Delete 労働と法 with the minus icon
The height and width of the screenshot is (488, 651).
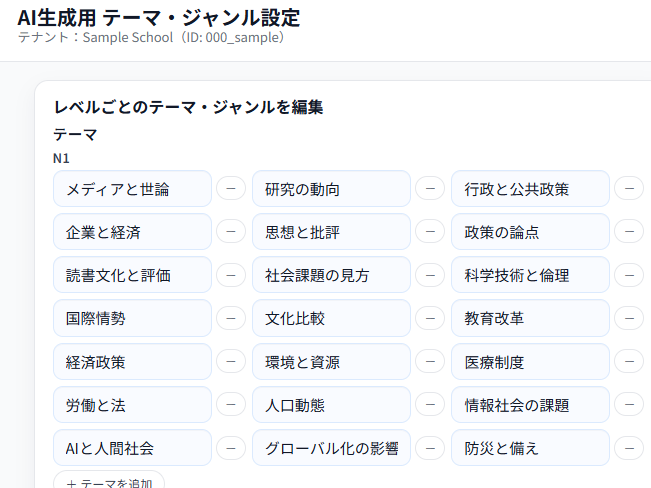(x=230, y=404)
